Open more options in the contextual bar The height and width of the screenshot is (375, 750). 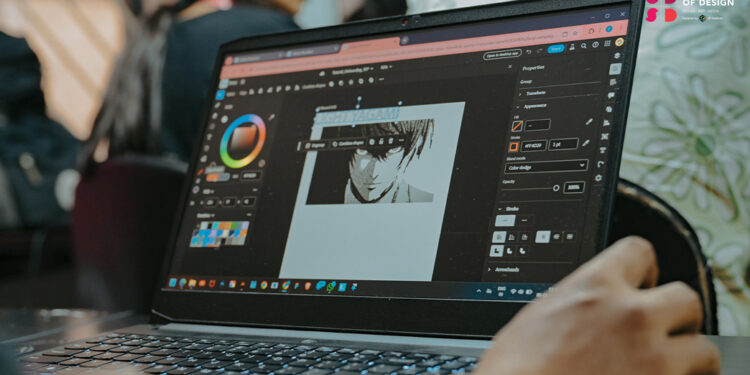click(x=401, y=140)
